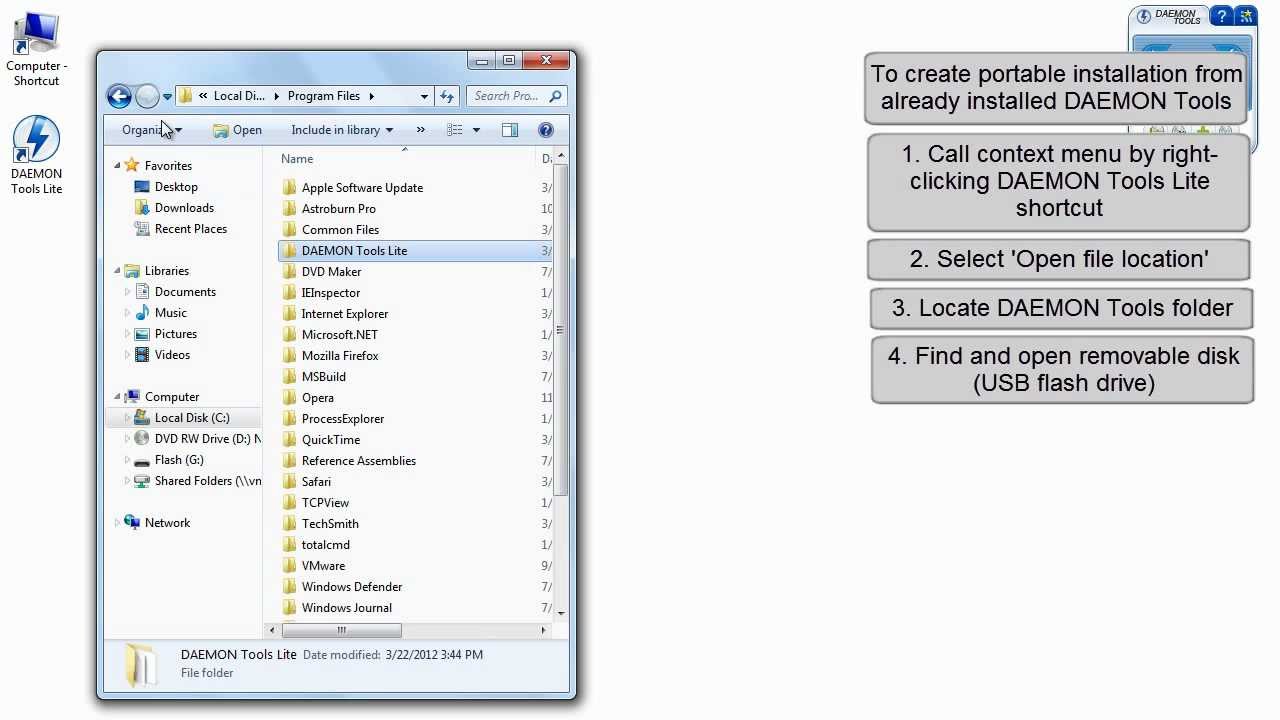Select the DVD Maker folder

click(x=331, y=272)
